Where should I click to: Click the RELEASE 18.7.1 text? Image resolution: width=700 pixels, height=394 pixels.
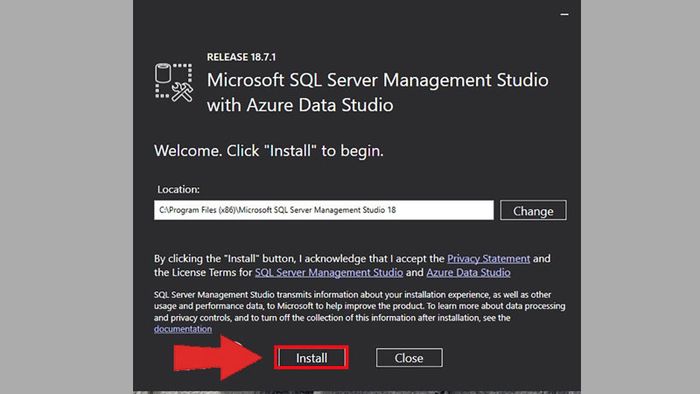tap(241, 57)
